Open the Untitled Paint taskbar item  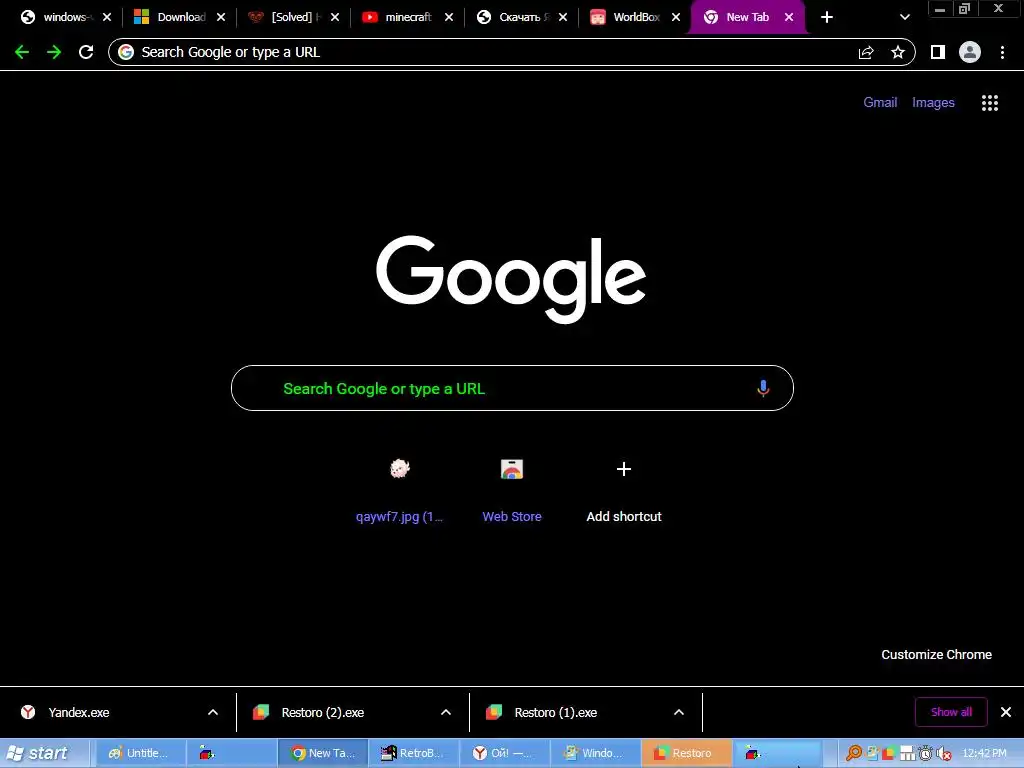141,753
